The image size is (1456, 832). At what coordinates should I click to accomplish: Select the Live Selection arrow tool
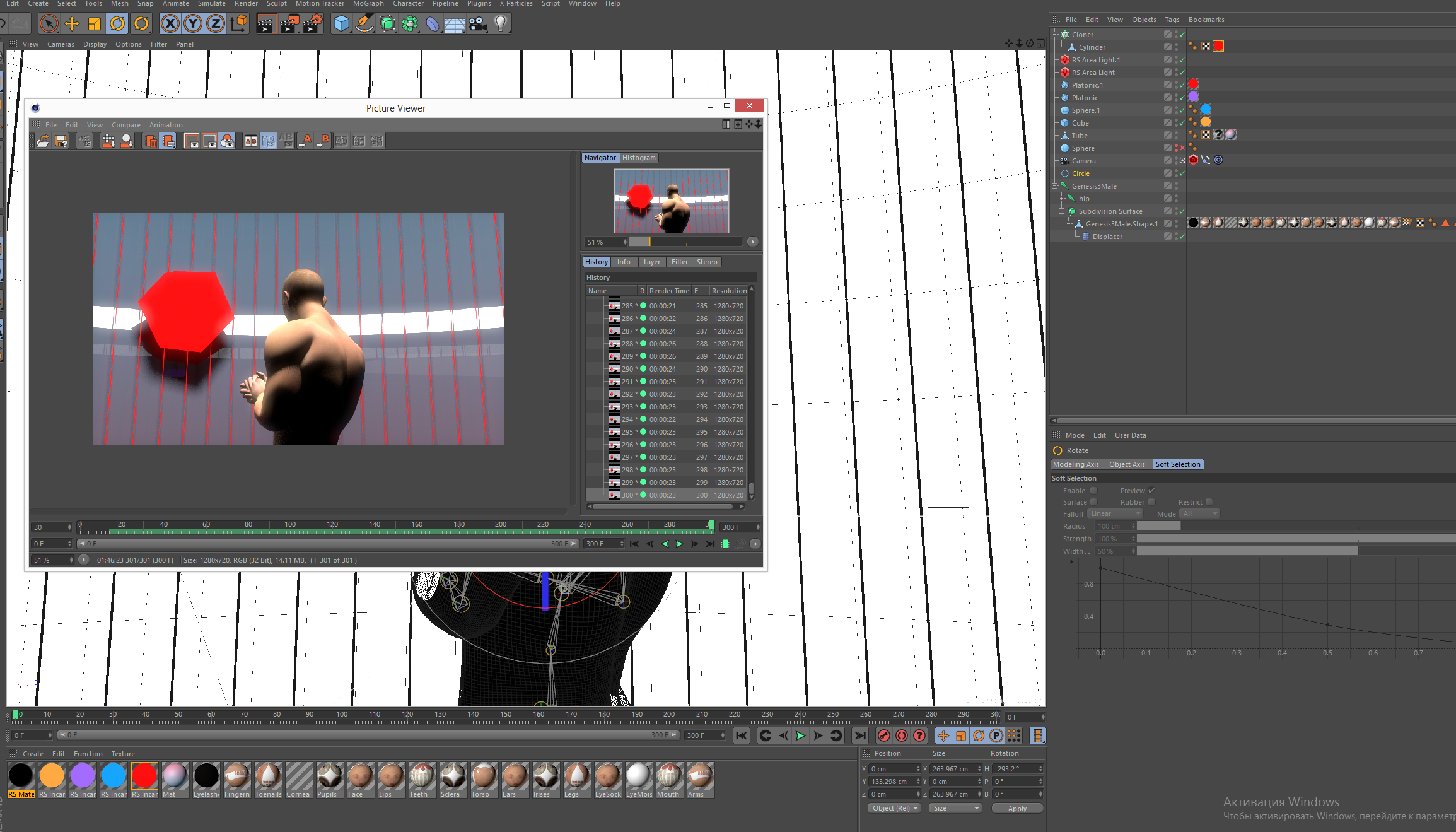click(x=49, y=24)
